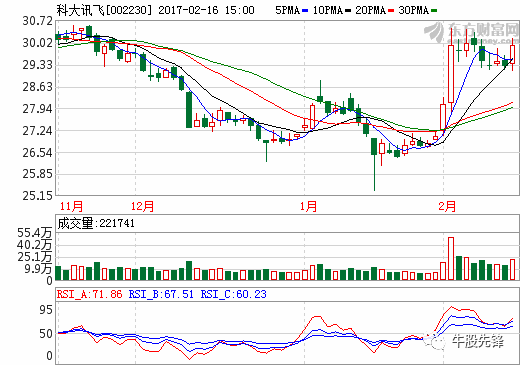Click the stock title 科大讯飞[002230]
Viewport: 520px width, 365px height.
[104, 10]
